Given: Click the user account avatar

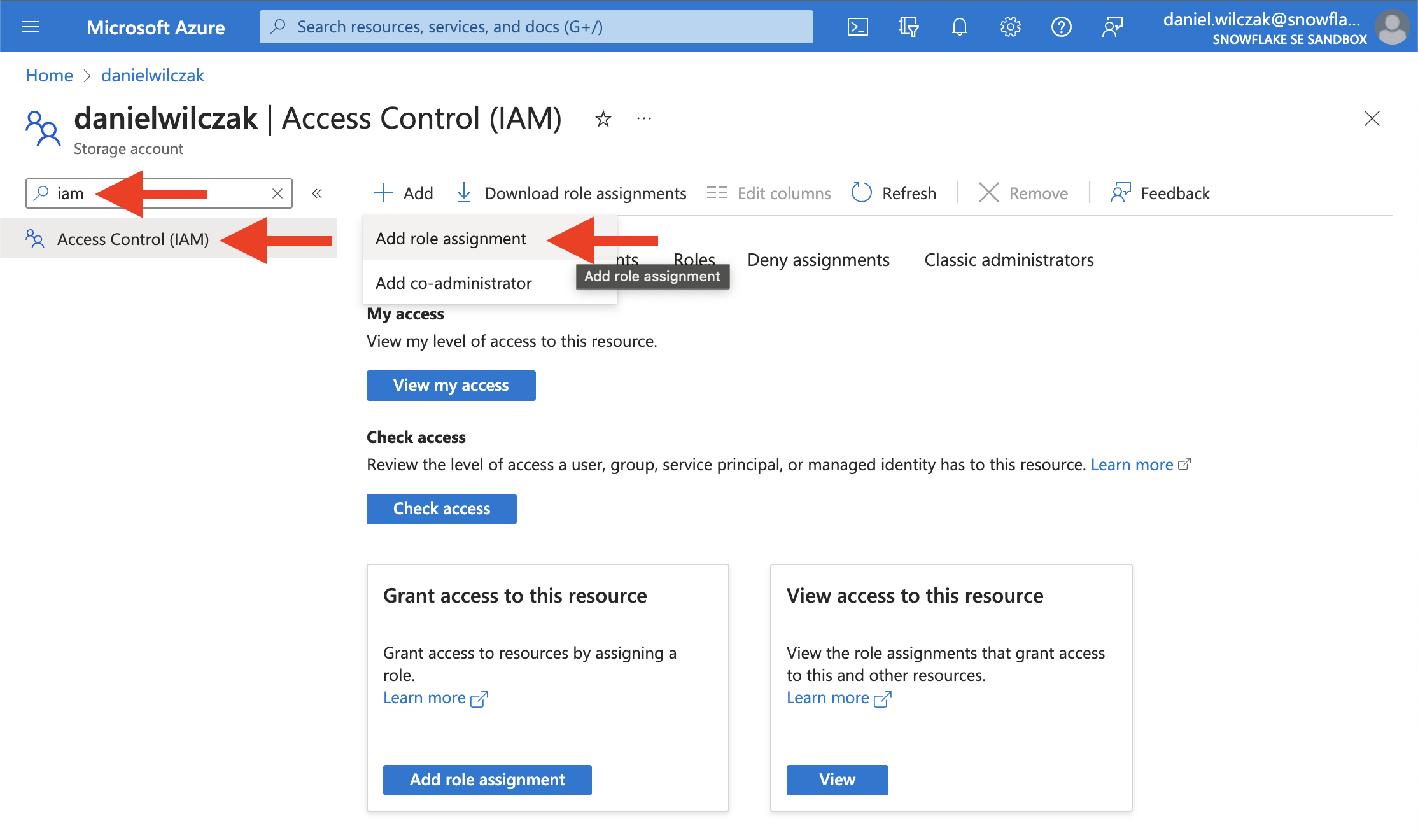Looking at the screenshot, I should pos(1392,27).
